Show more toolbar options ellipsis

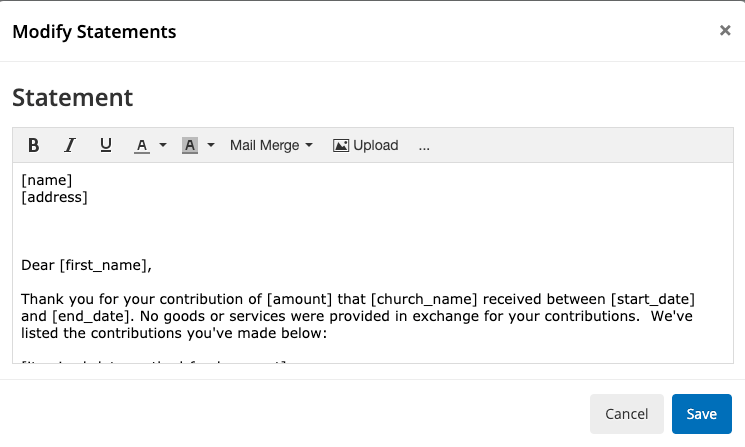424,146
